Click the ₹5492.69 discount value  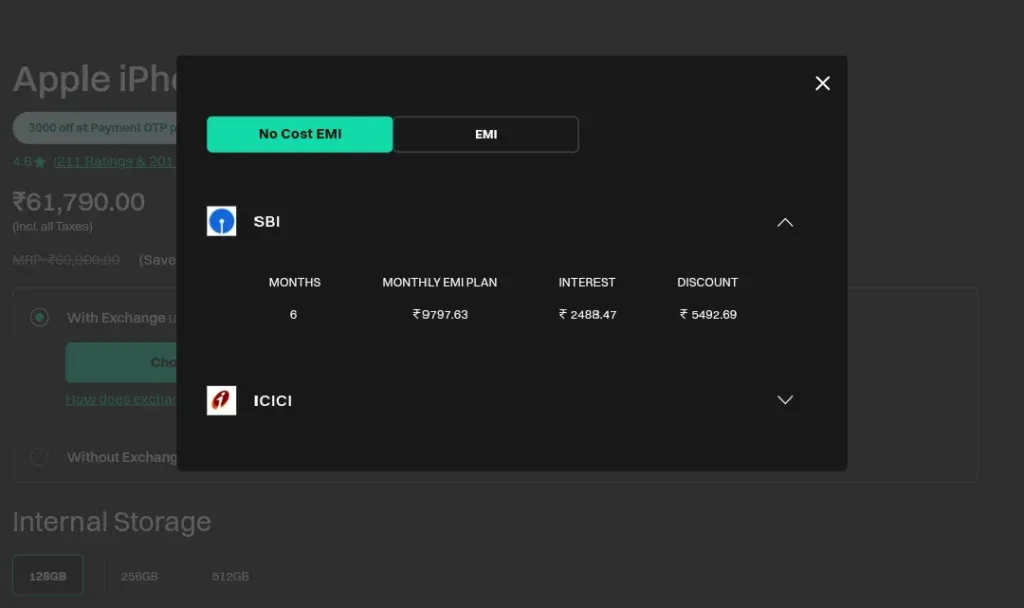point(708,314)
